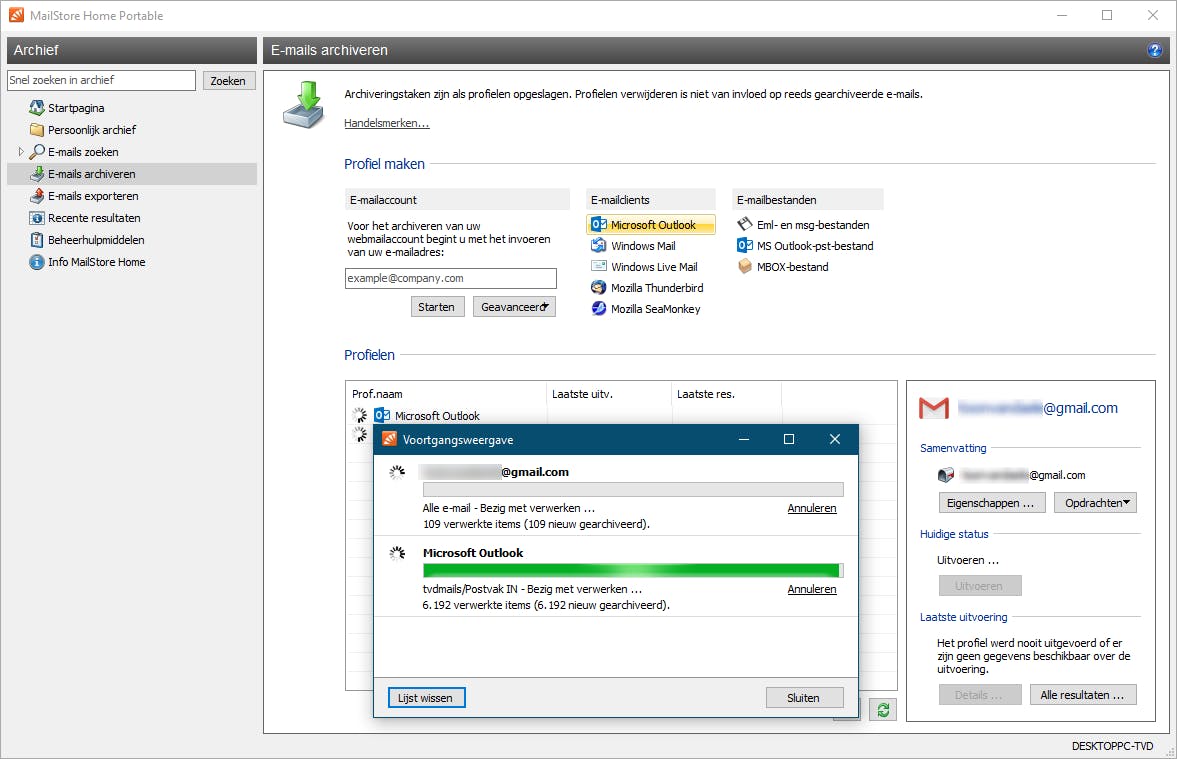The width and height of the screenshot is (1177, 759).
Task: Click the Eigenschappen button
Action: 992,502
